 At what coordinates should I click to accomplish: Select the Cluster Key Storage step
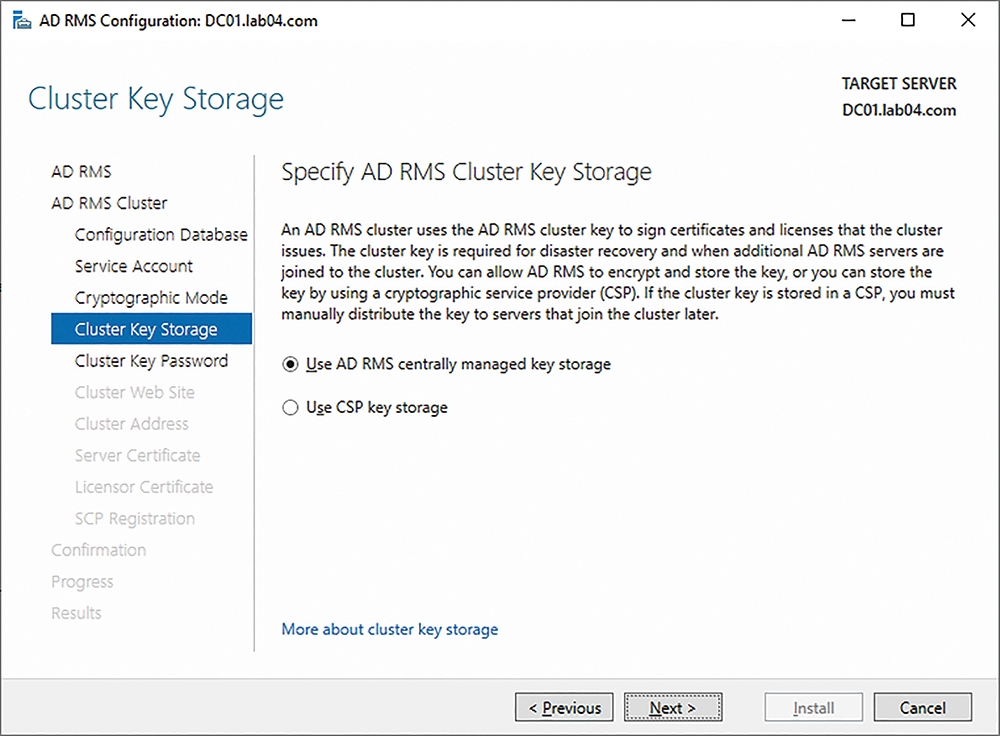152,329
